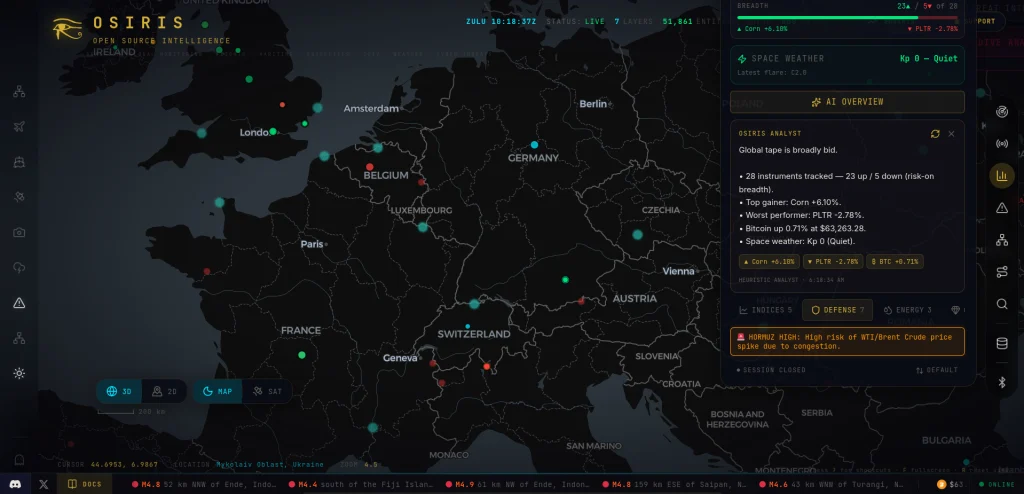The image size is (1024, 494).
Task: Click the ghost icon at bottom left
Action: (x=19, y=460)
